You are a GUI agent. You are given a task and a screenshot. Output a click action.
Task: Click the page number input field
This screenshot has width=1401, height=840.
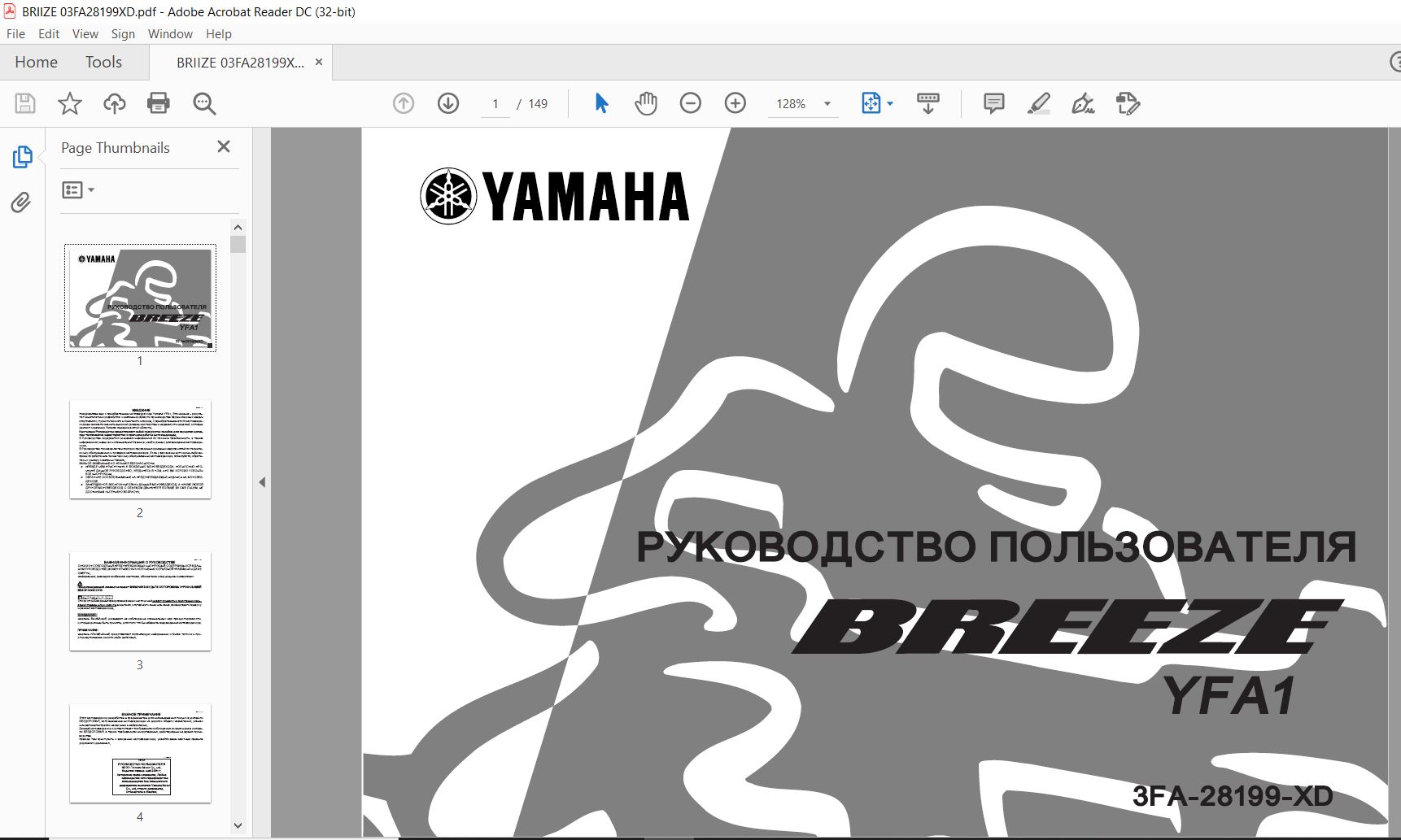[495, 103]
